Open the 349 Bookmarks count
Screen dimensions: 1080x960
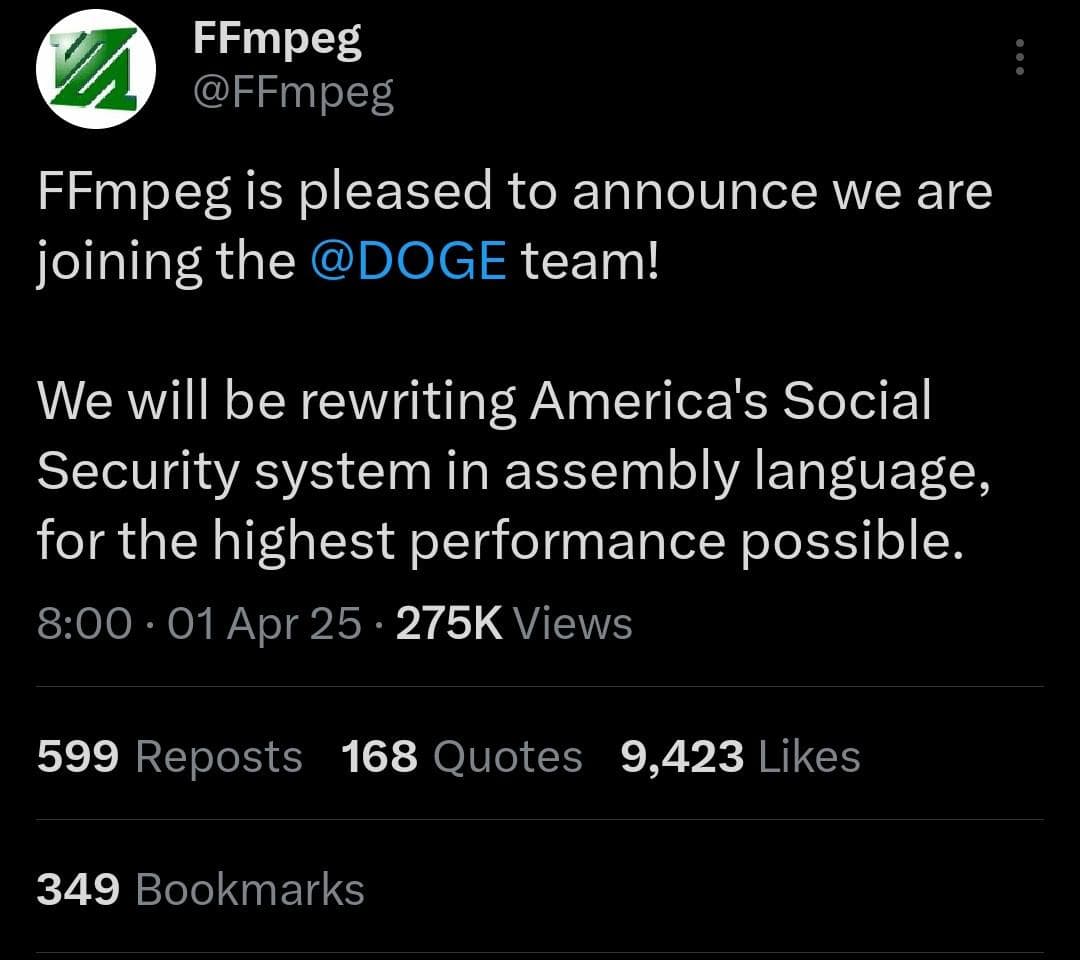76,888
